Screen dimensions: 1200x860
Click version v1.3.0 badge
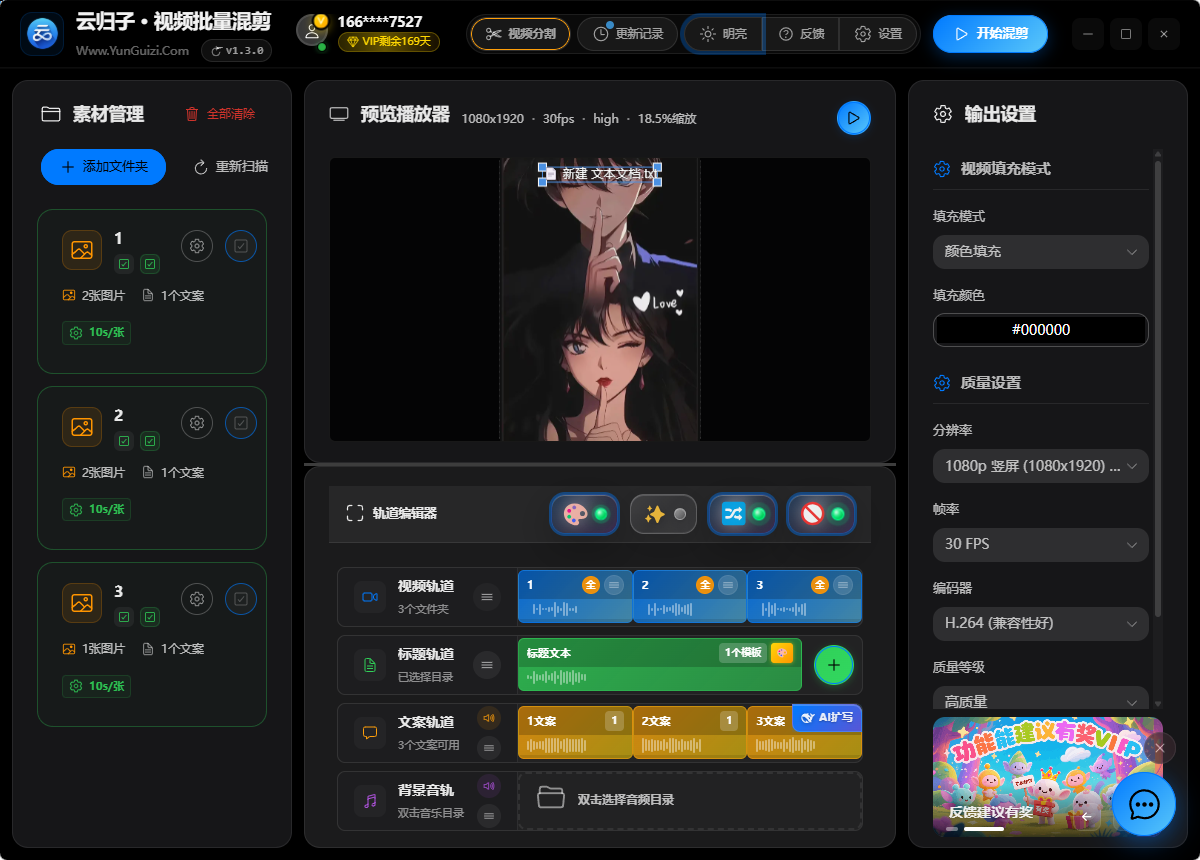coord(236,50)
